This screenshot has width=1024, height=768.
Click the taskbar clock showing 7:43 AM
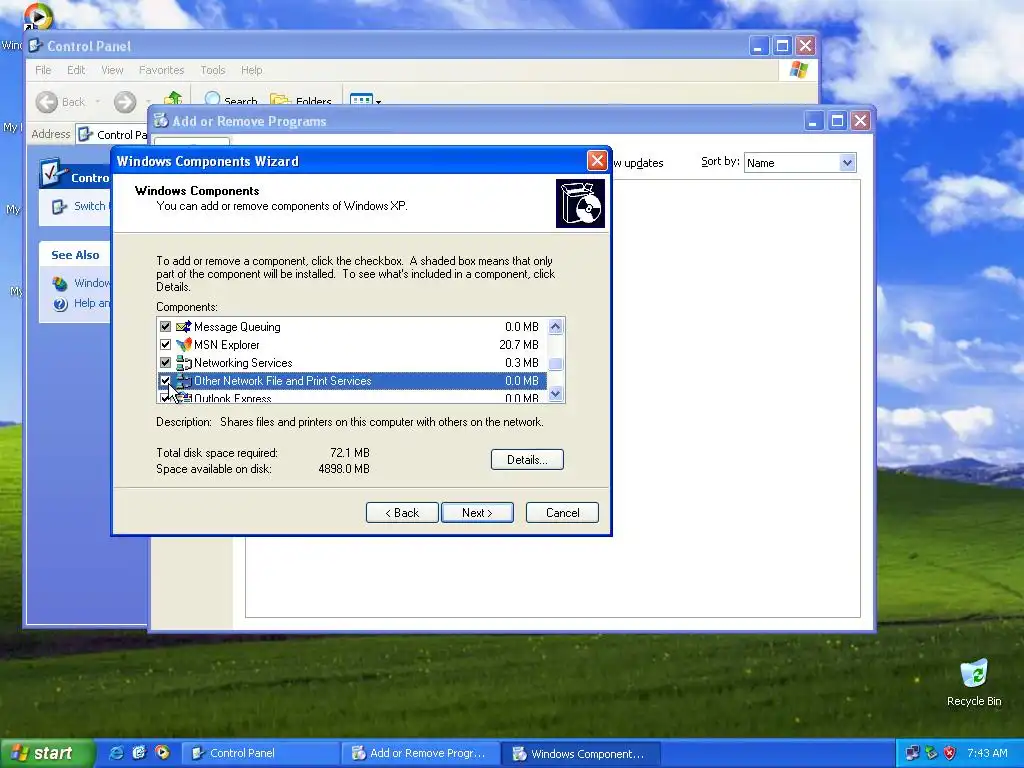tap(987, 753)
